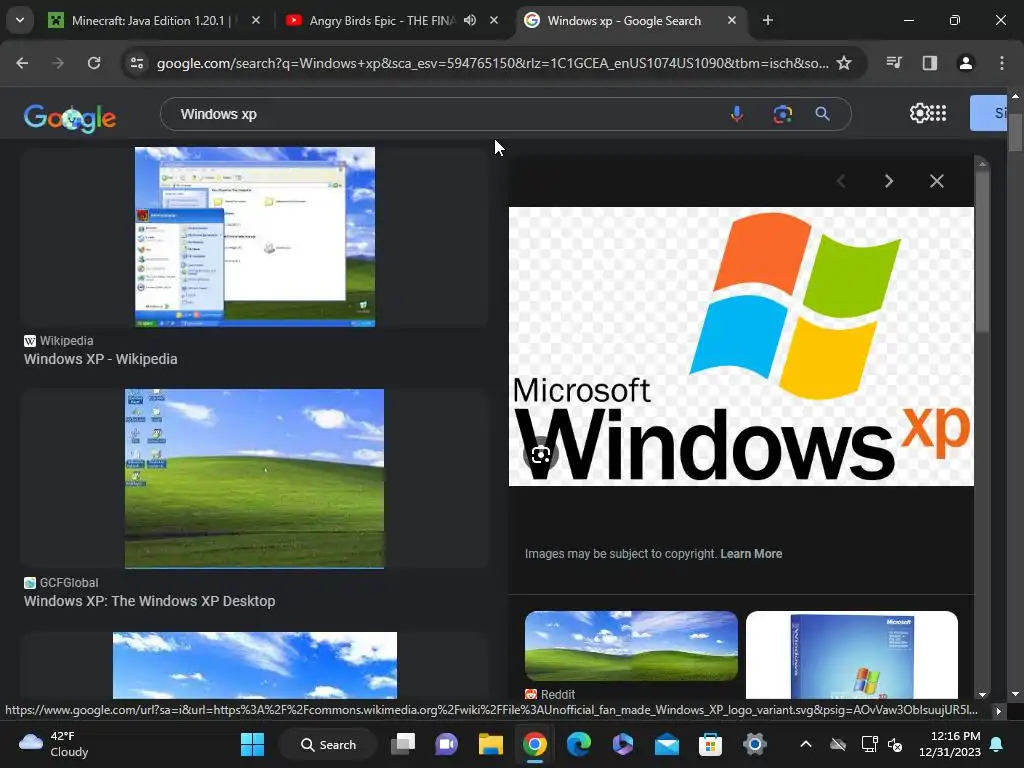Show hidden system tray icons
Viewport: 1024px width, 768px height.
click(x=806, y=744)
